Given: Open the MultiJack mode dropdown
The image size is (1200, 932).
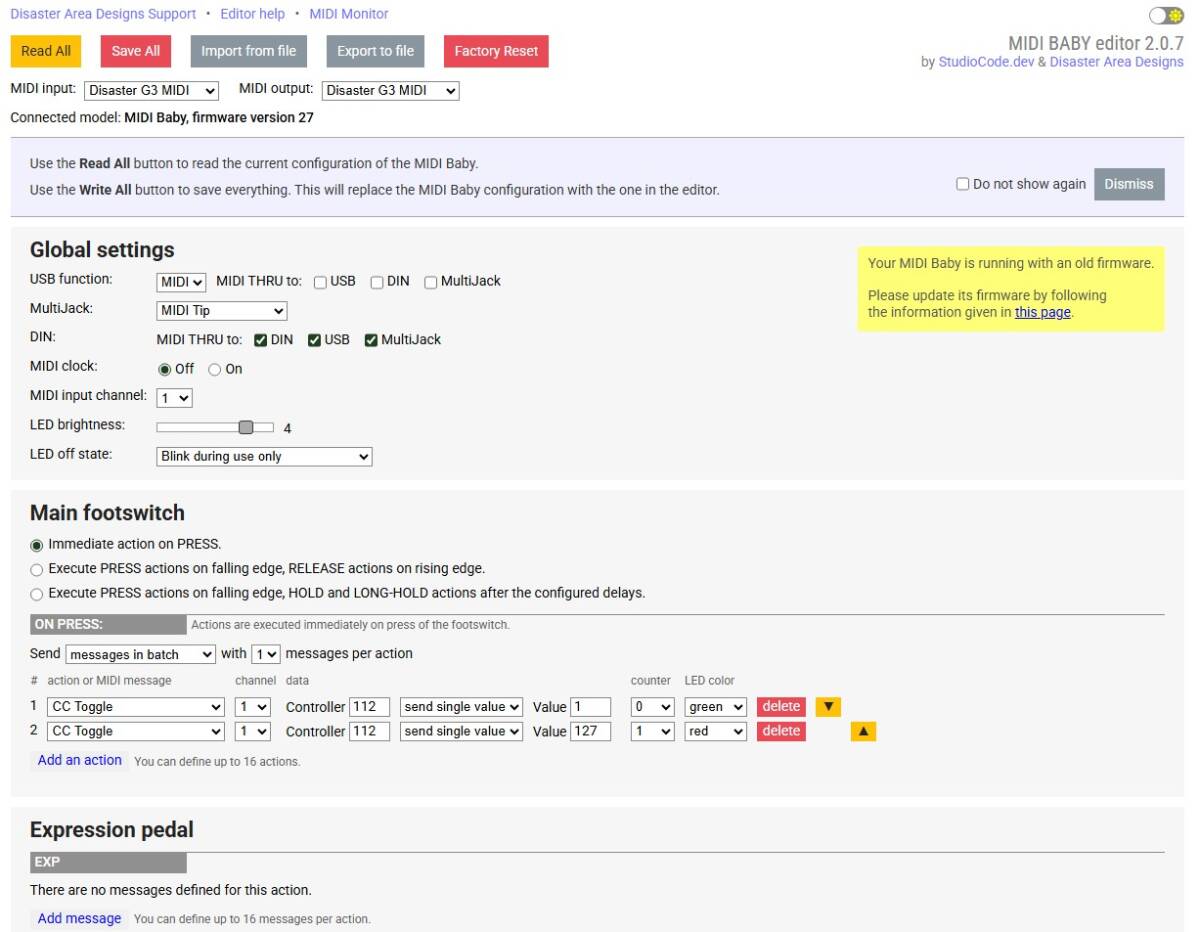Looking at the screenshot, I should click(222, 311).
